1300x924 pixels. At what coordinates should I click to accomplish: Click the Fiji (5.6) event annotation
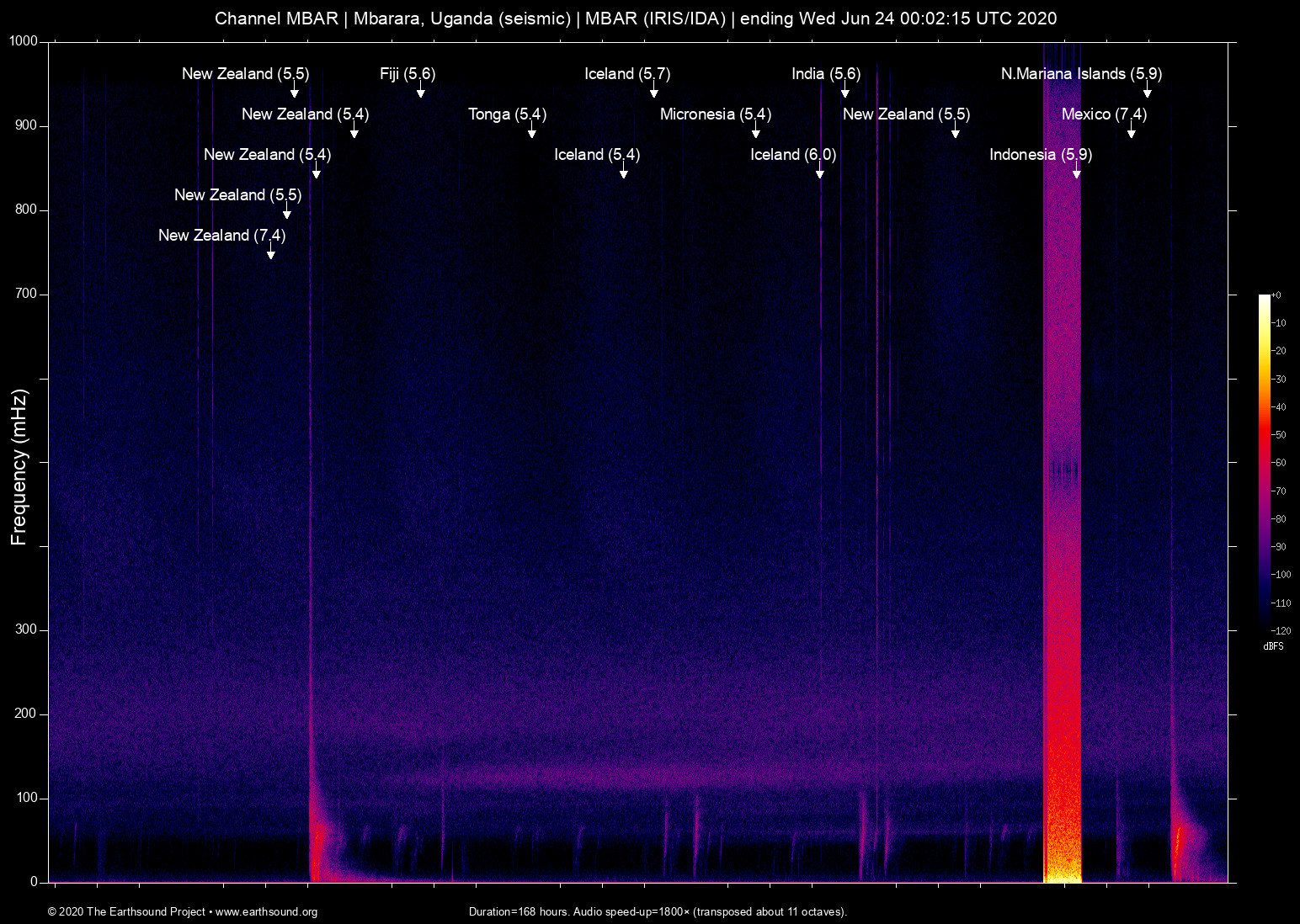coord(408,74)
